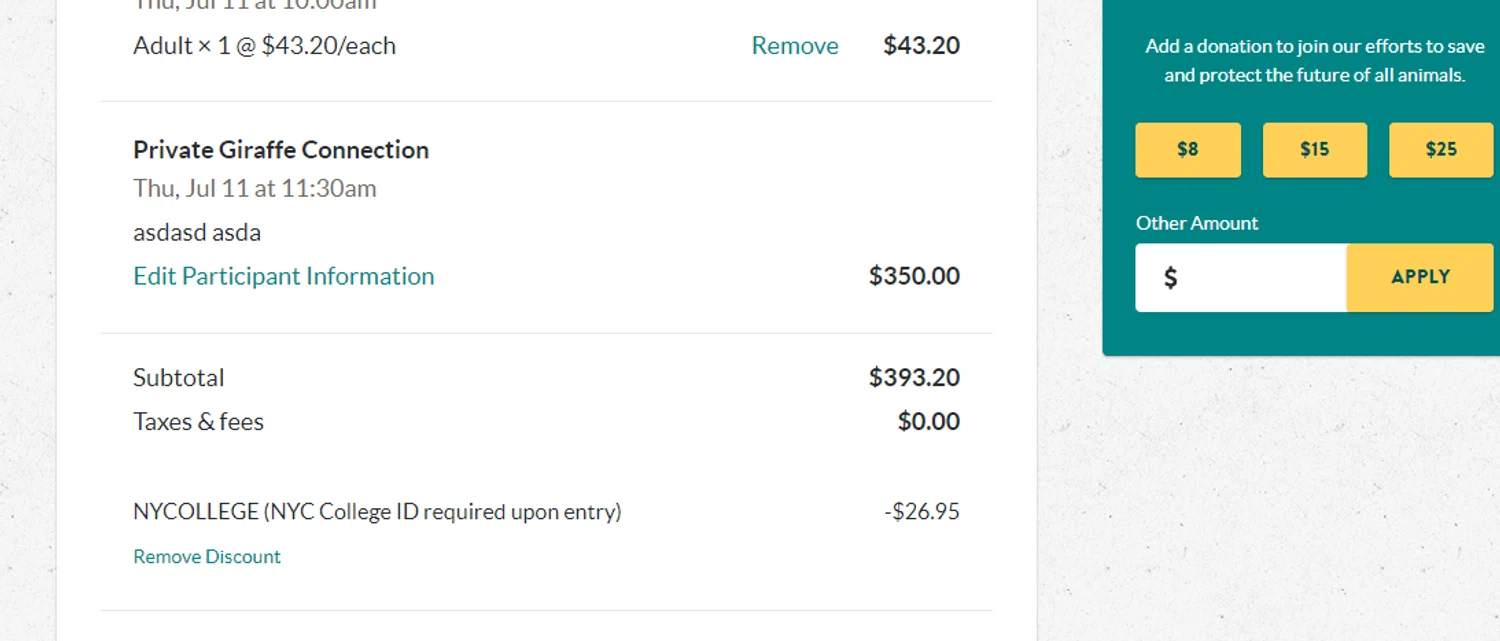Focus the Other Amount input field
The height and width of the screenshot is (641, 1500).
click(1265, 278)
